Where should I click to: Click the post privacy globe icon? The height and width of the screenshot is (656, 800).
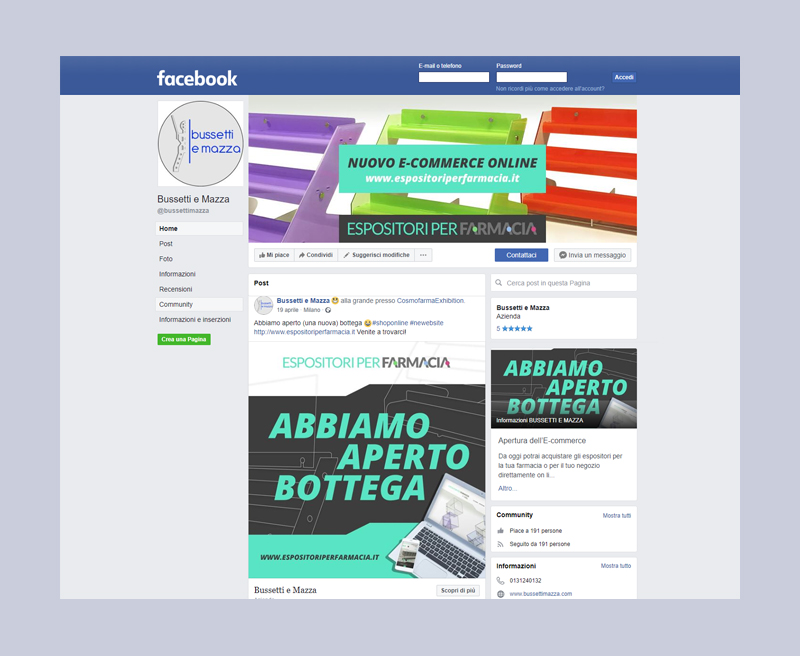click(x=328, y=310)
